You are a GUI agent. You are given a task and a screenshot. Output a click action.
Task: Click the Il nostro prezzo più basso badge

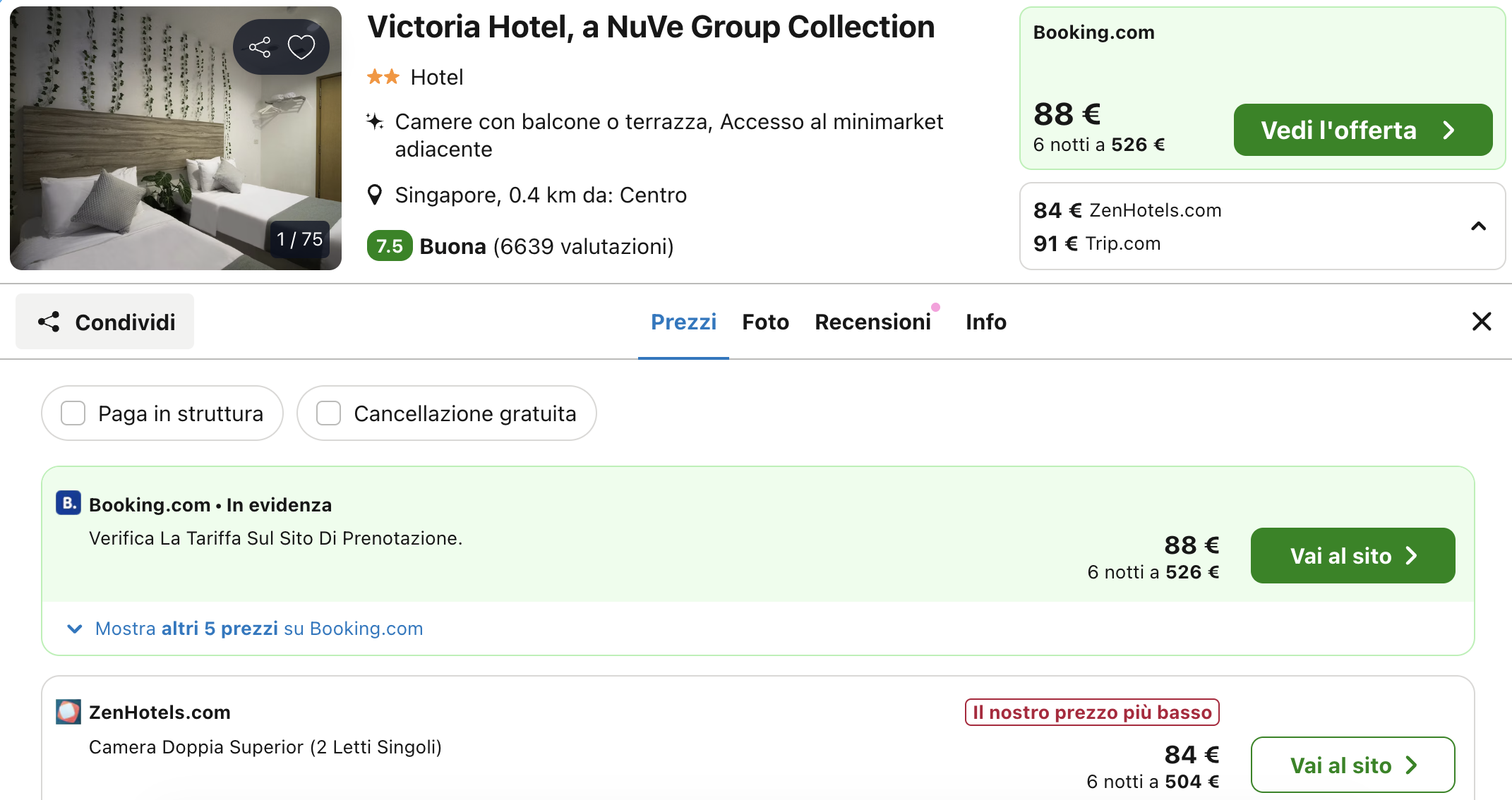coord(1091,712)
